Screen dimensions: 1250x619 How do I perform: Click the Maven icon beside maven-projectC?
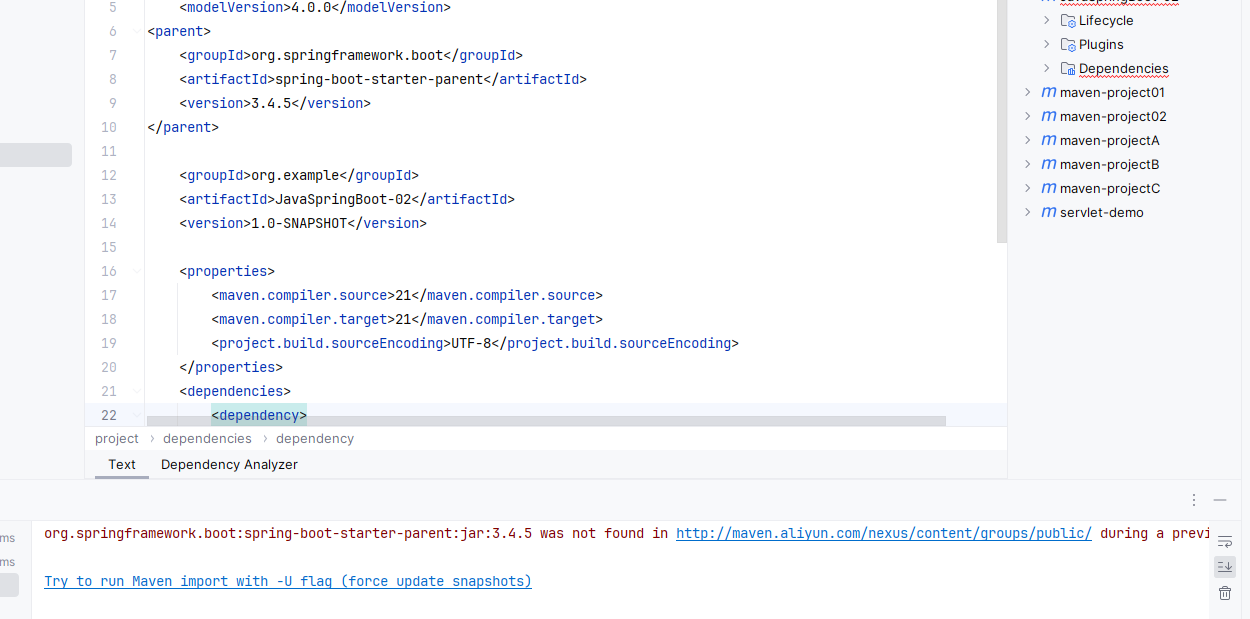coord(1049,188)
